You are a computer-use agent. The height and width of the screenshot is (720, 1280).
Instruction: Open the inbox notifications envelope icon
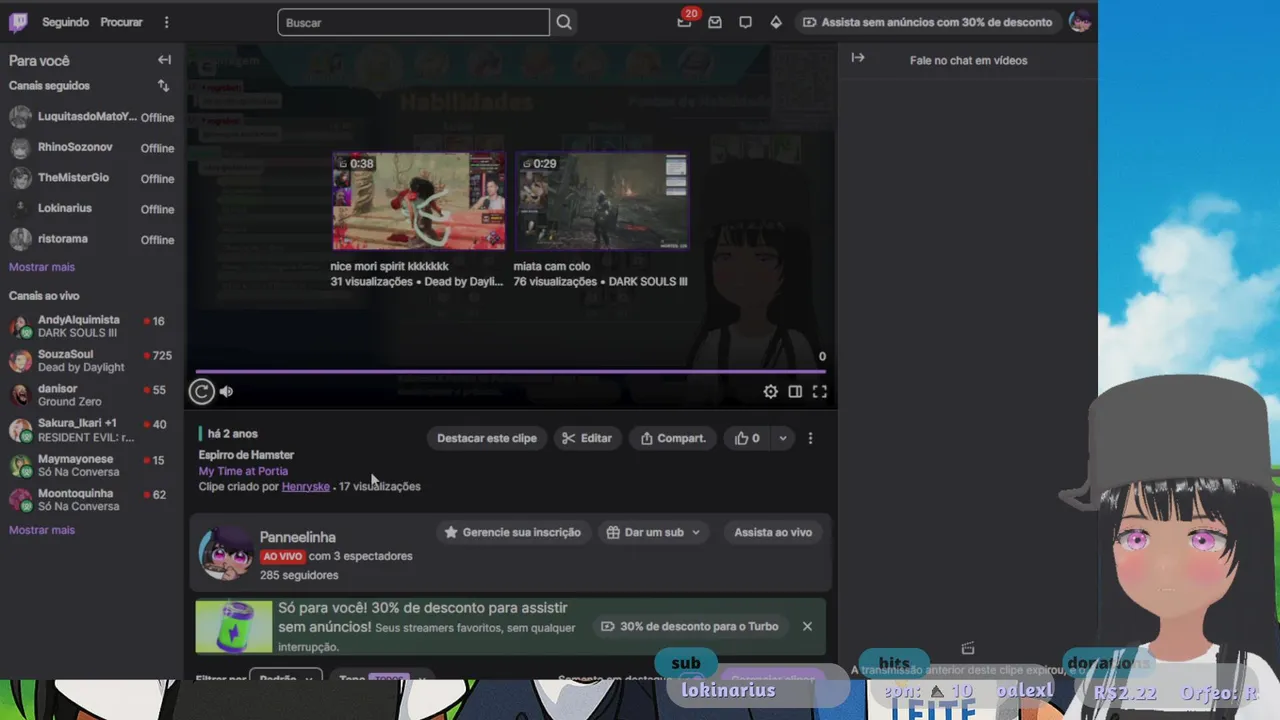[x=715, y=22]
